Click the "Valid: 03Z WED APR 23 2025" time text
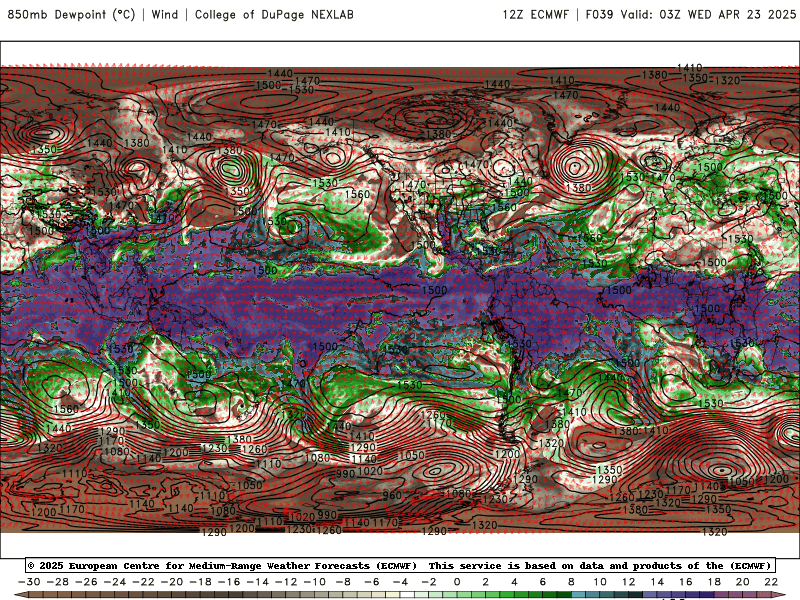 pos(708,14)
